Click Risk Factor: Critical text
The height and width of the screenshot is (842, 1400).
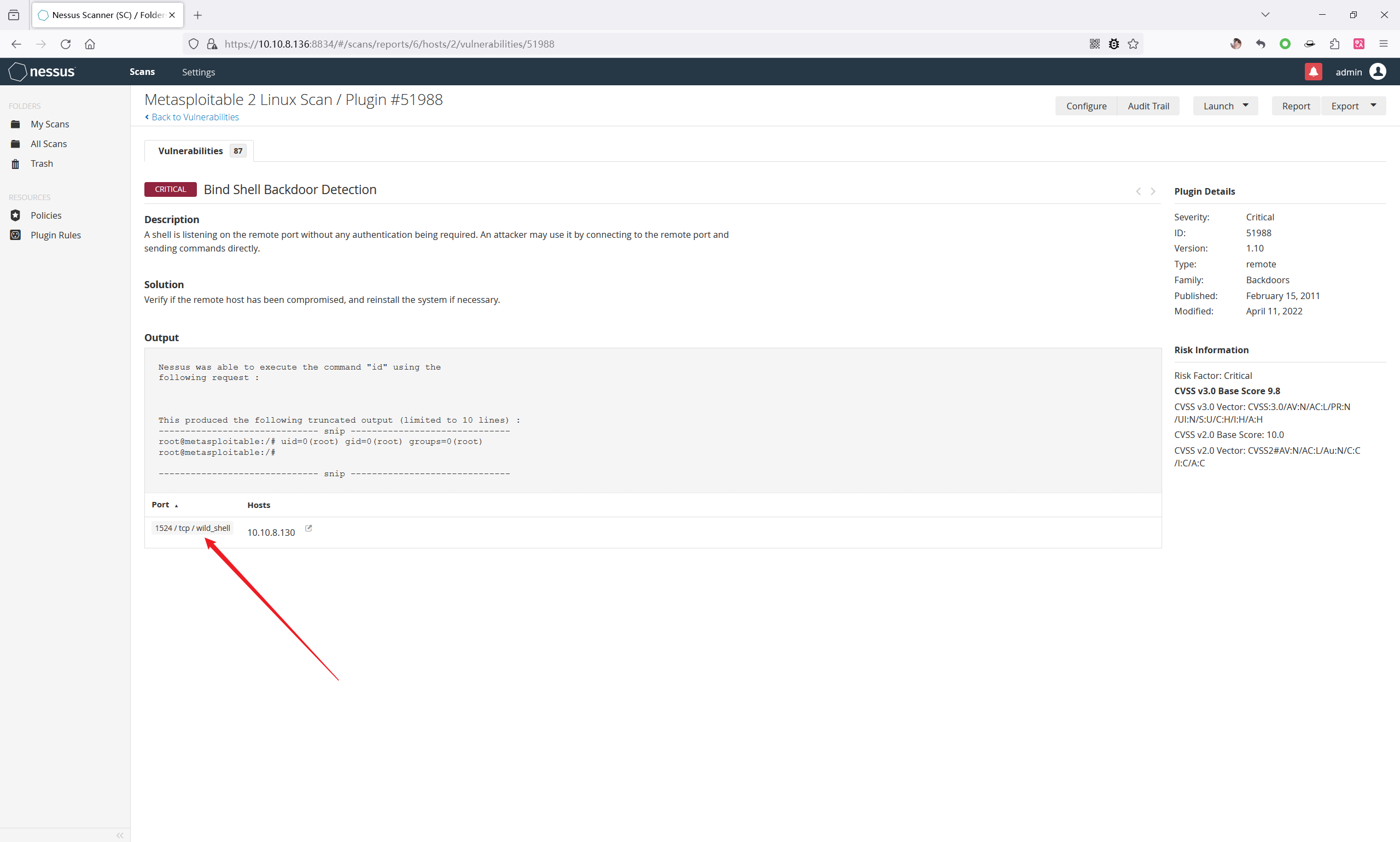tap(1213, 376)
